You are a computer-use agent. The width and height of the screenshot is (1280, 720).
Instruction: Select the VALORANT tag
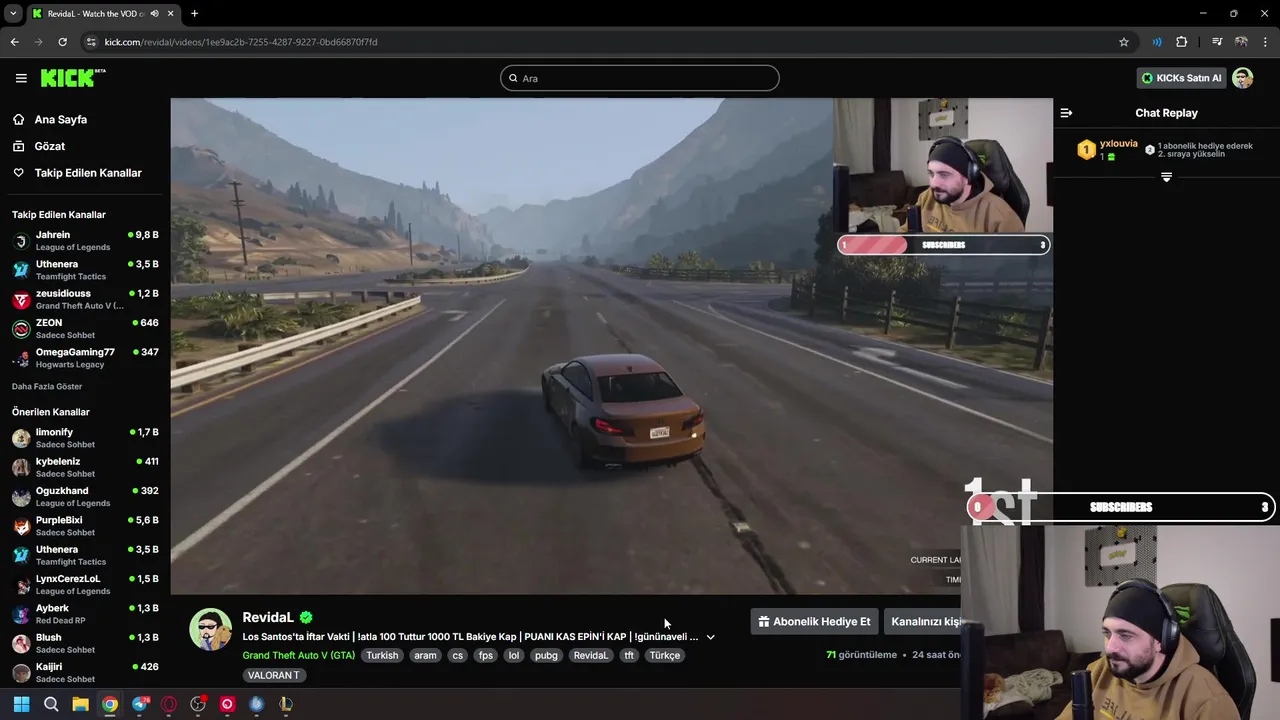click(x=274, y=675)
